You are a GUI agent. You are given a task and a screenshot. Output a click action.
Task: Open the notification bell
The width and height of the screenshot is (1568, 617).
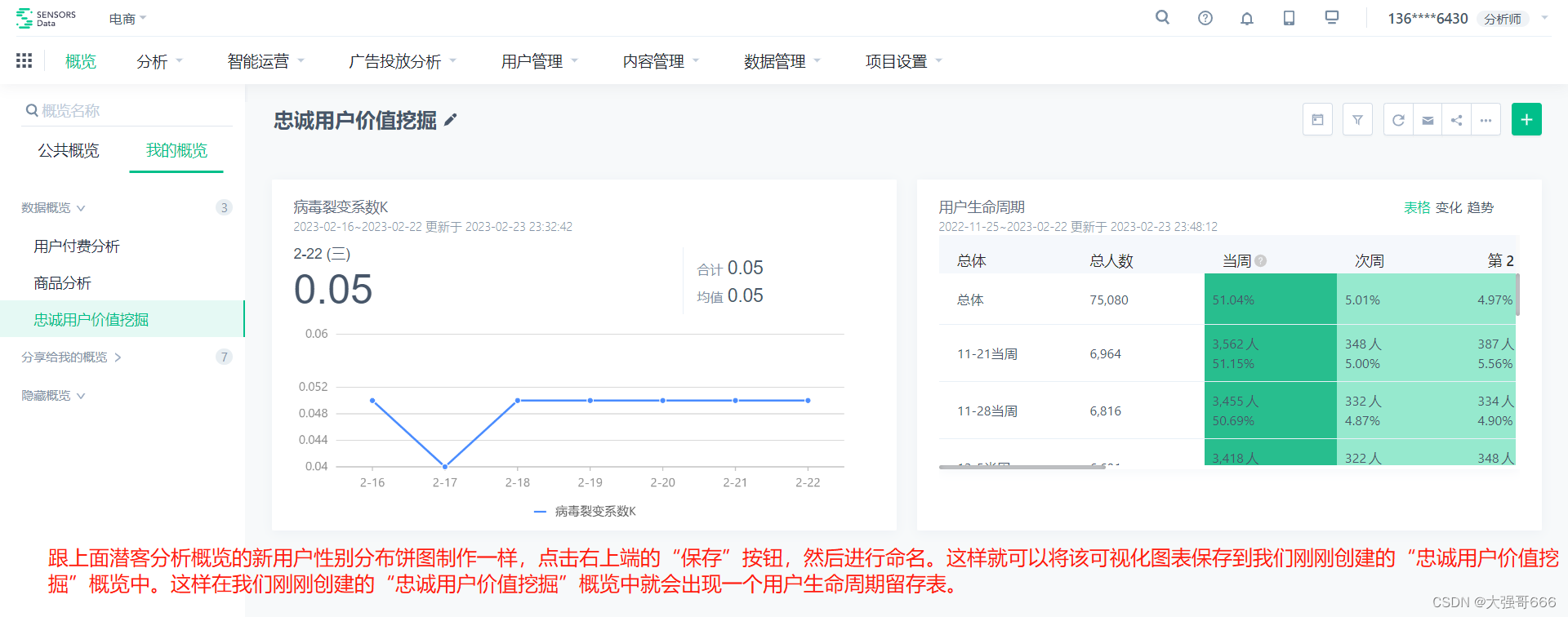[1247, 18]
